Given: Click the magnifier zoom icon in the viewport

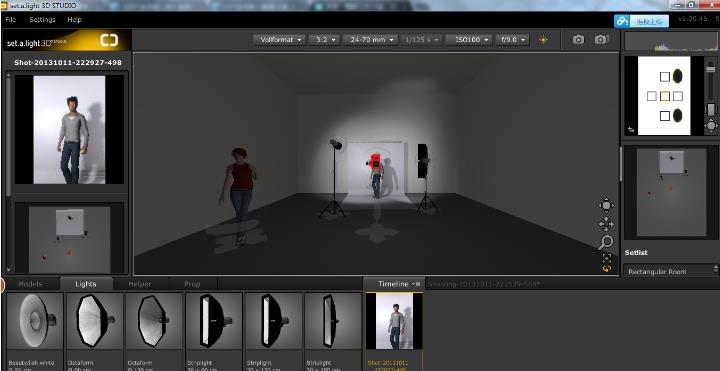Looking at the screenshot, I should pyautogui.click(x=606, y=242).
